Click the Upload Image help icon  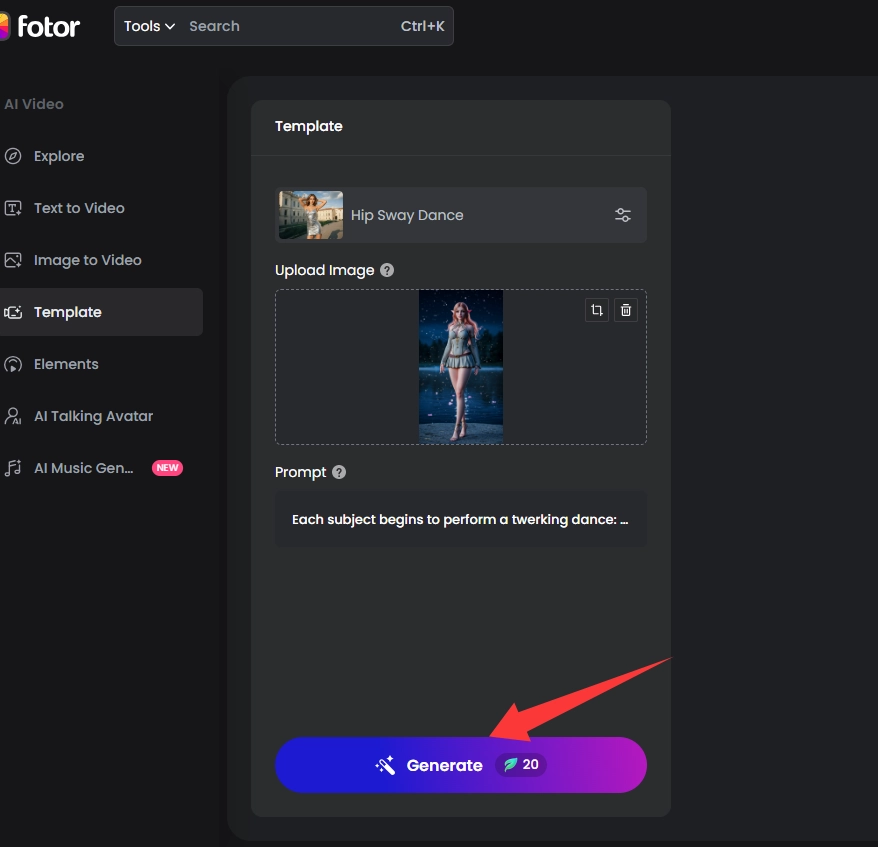click(x=388, y=270)
